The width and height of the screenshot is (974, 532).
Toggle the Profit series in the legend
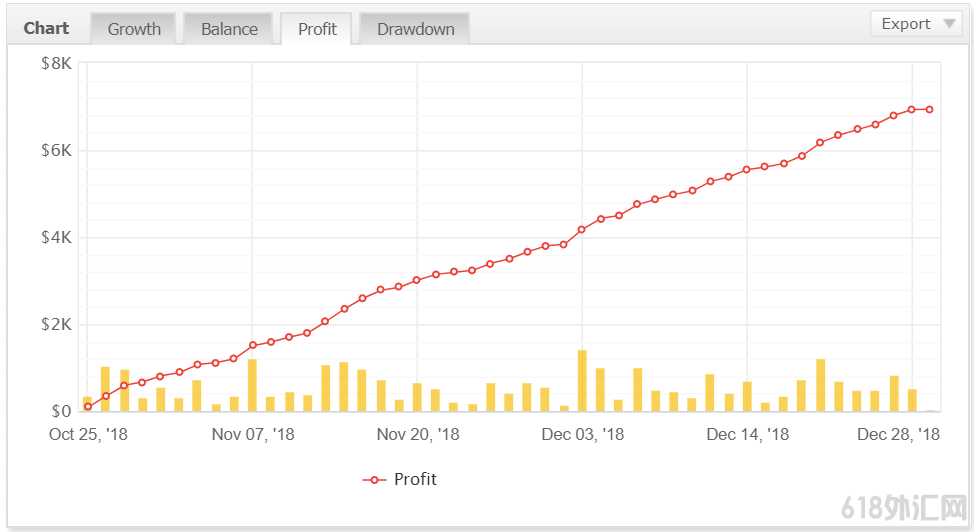tap(415, 480)
